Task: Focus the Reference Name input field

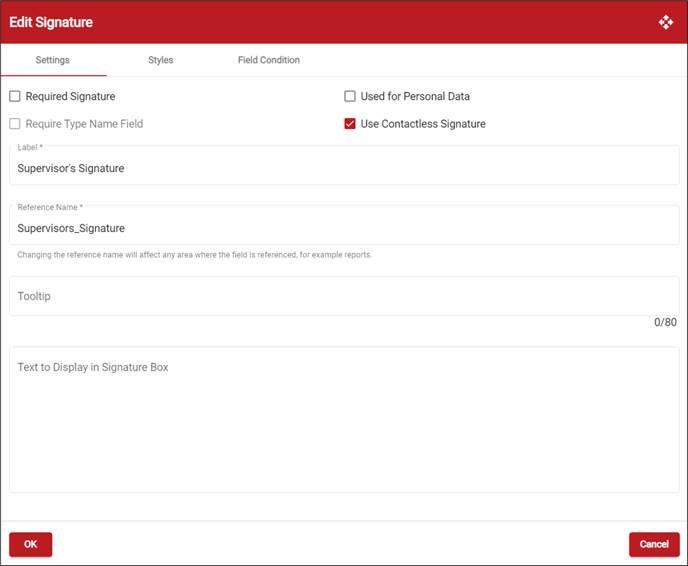Action: [344, 225]
